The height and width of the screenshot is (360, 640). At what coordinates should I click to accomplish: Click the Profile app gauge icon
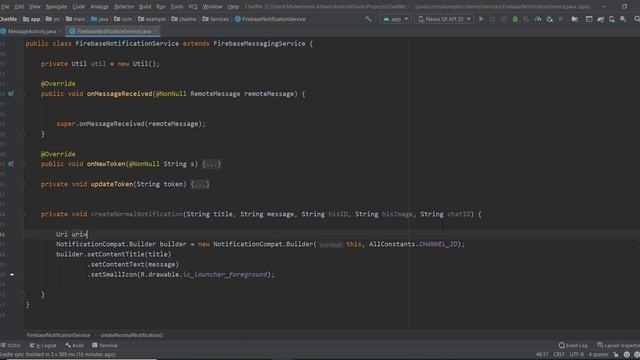[x=538, y=19]
